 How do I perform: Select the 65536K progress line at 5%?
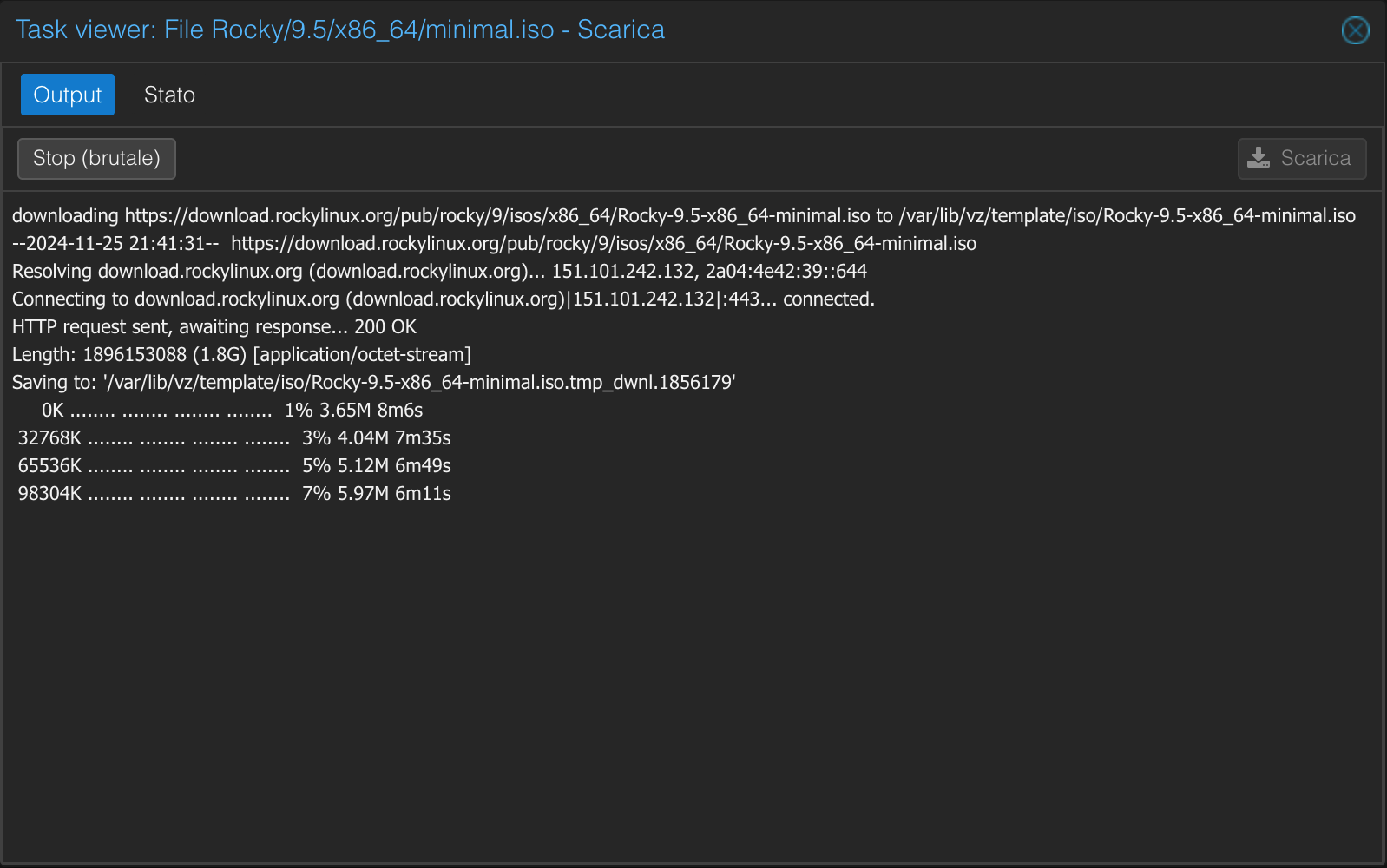click(x=234, y=465)
